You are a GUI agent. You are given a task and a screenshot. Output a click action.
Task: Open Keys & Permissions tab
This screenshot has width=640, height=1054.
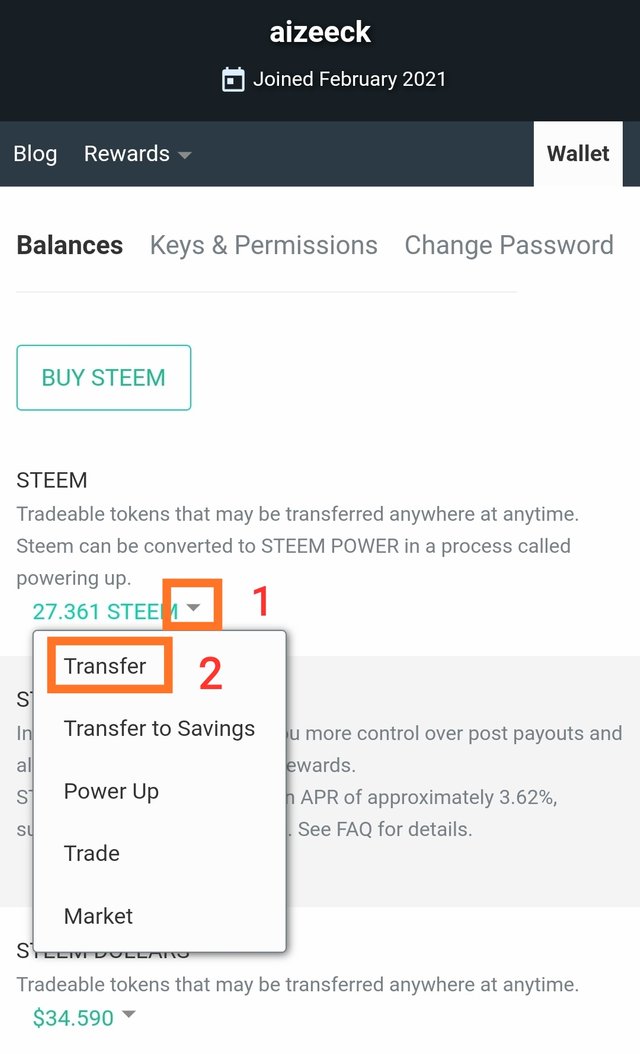click(264, 245)
